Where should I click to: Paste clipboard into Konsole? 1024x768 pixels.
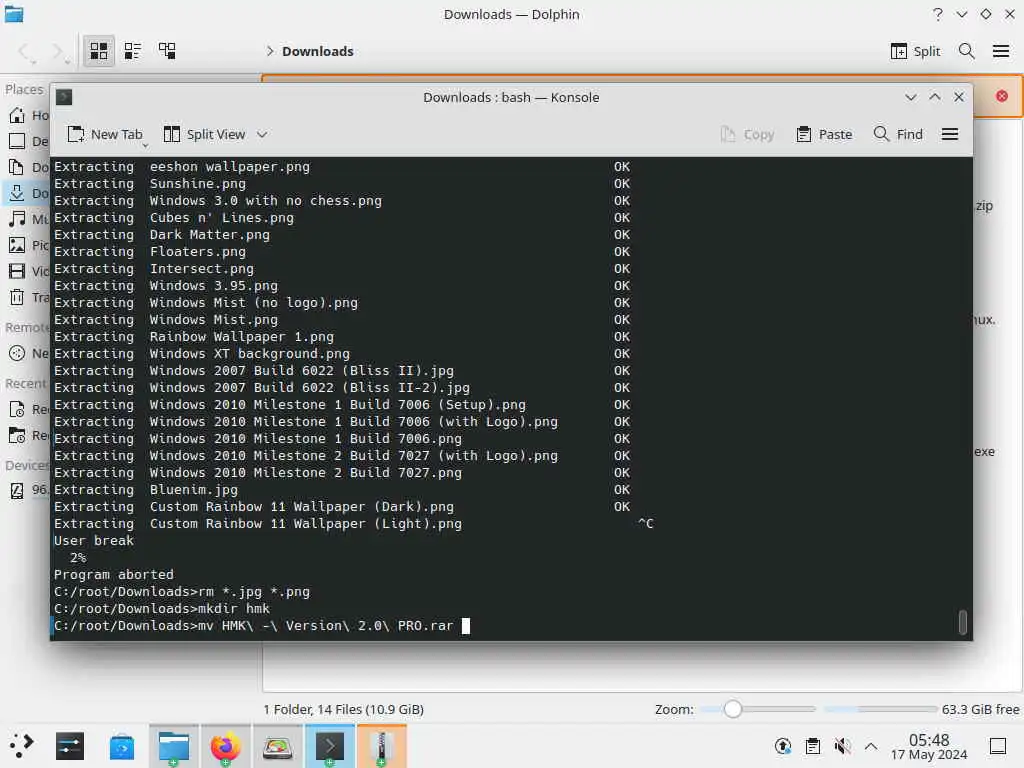(824, 134)
